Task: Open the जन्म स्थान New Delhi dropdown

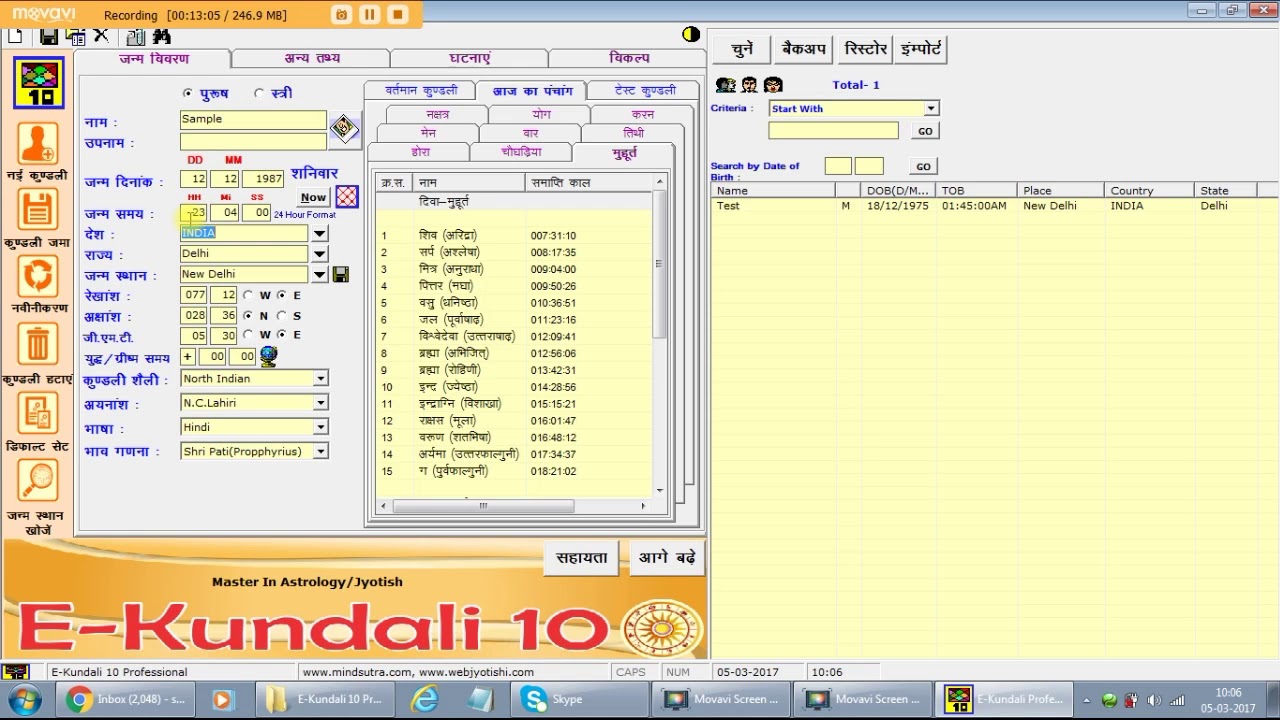Action: click(319, 275)
